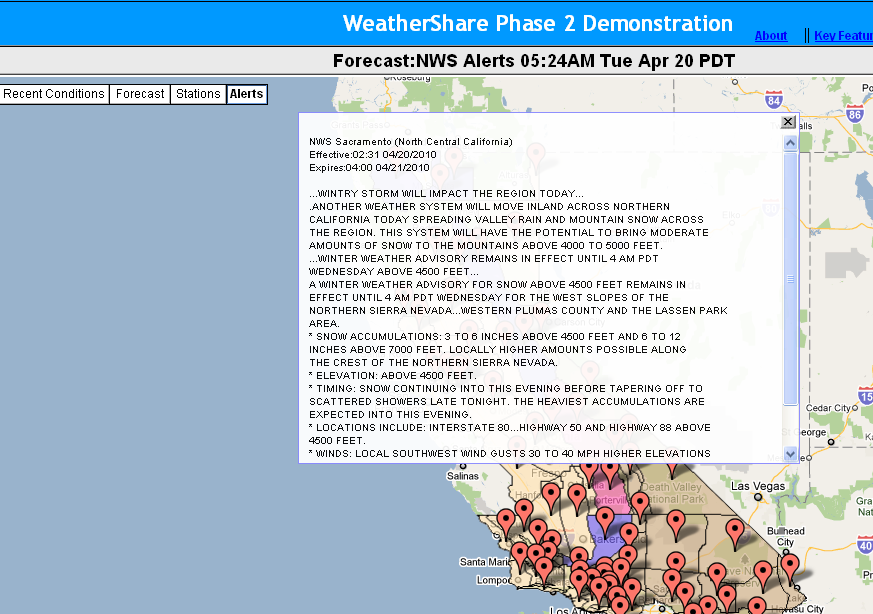Click the Interstate 40 highway shield

(x=866, y=546)
